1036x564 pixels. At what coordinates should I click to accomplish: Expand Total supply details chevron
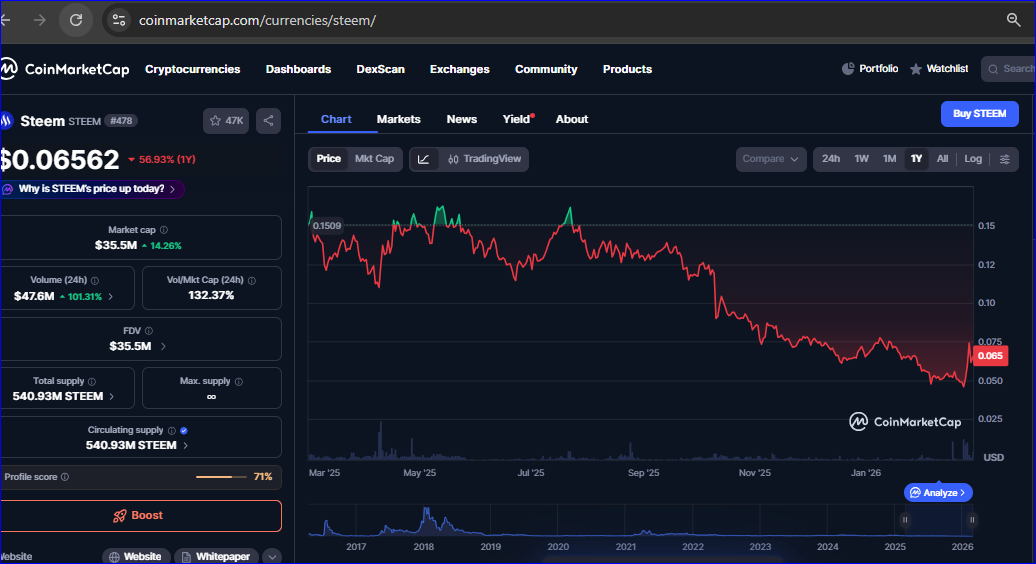[x=112, y=396]
